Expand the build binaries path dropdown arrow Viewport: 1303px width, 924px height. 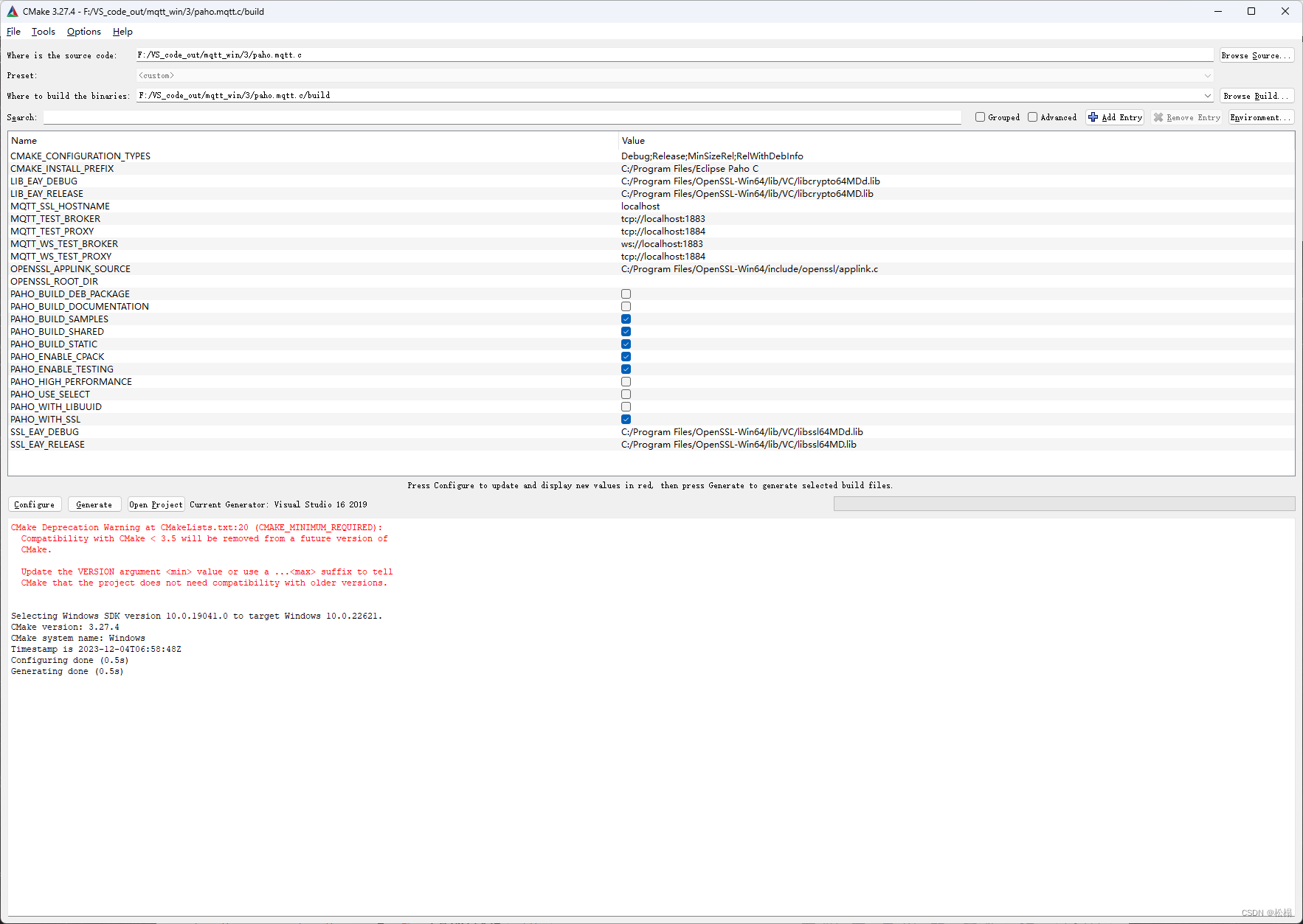pyautogui.click(x=1206, y=95)
